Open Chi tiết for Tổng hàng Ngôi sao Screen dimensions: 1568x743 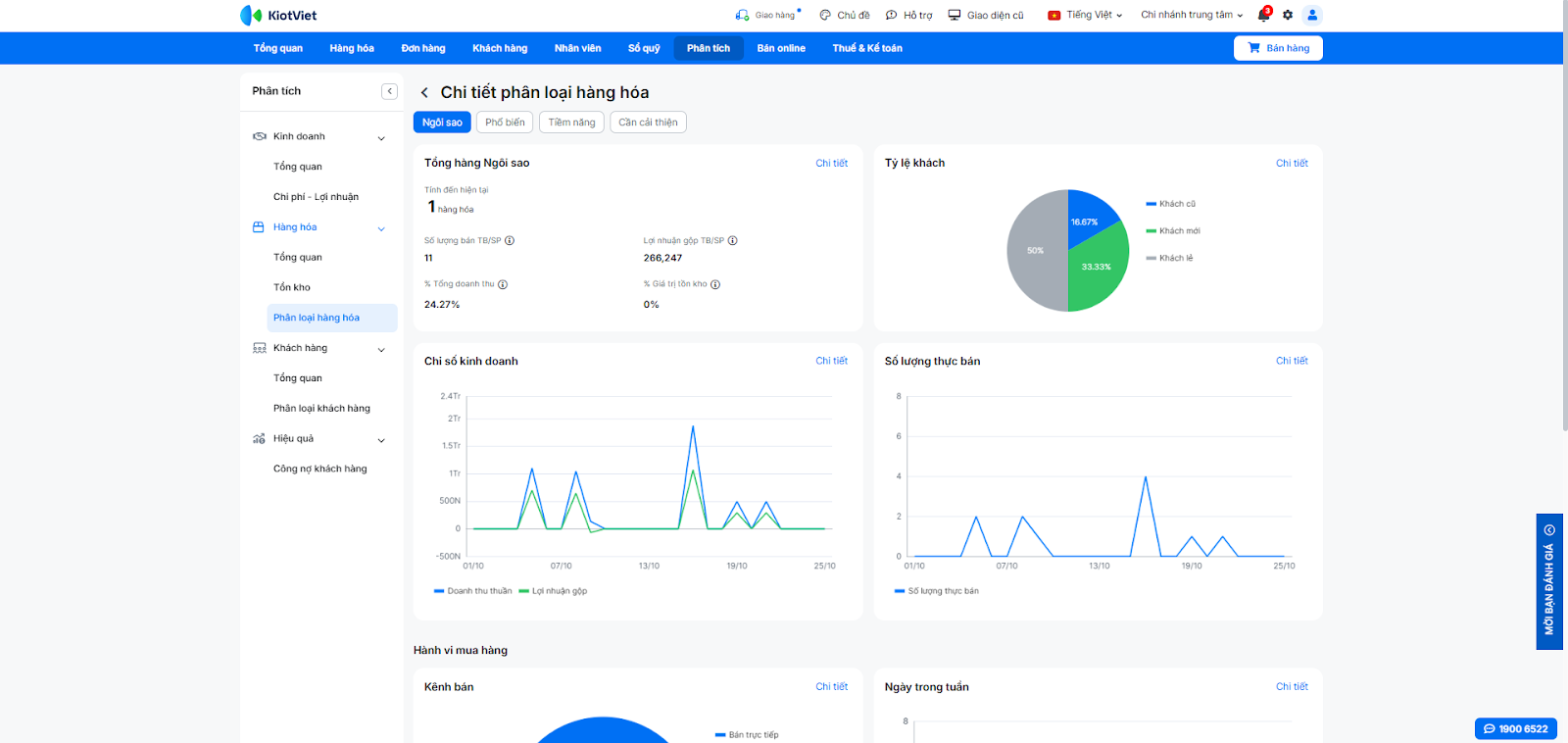tap(832, 164)
